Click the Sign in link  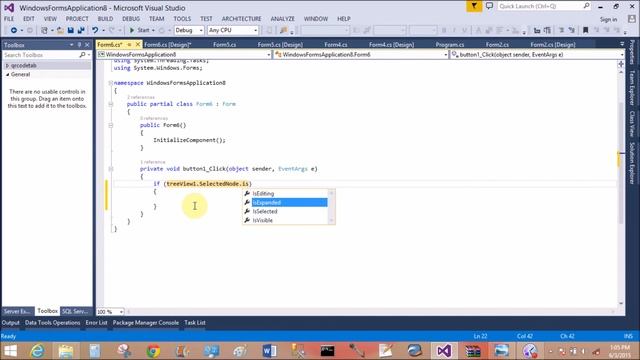(608, 19)
